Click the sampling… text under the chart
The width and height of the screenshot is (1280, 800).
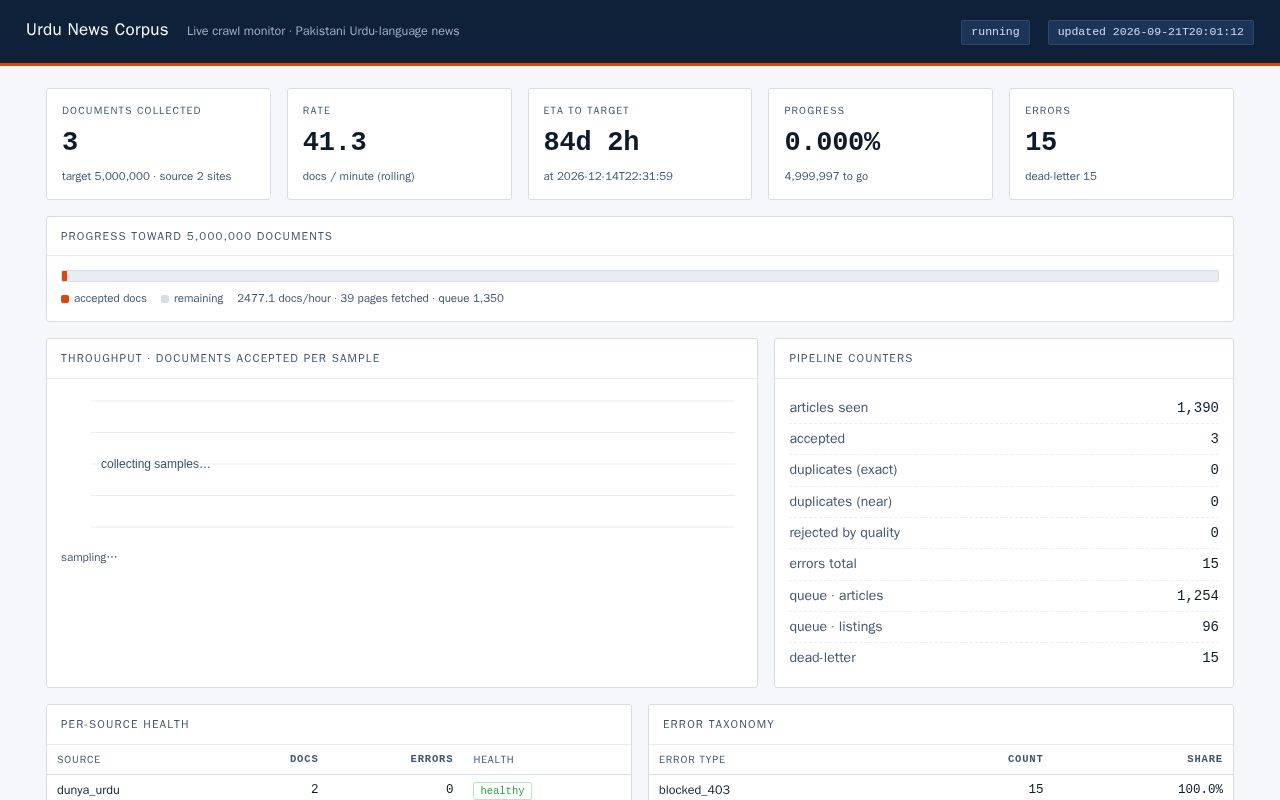tap(89, 557)
